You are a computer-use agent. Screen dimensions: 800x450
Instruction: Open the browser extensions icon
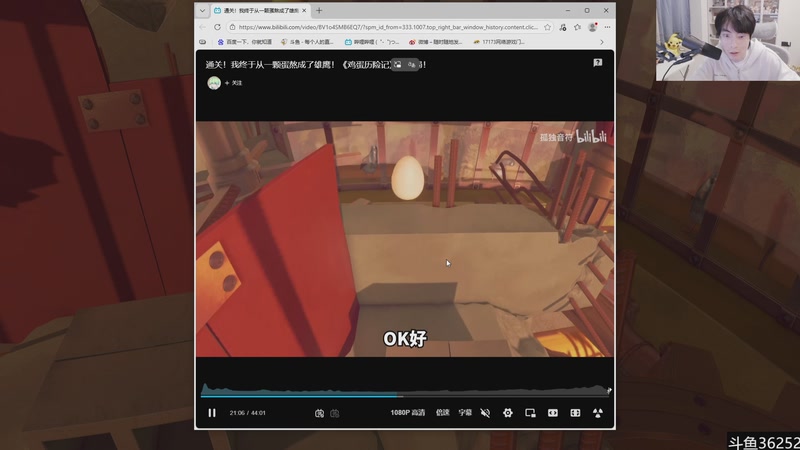(x=563, y=27)
